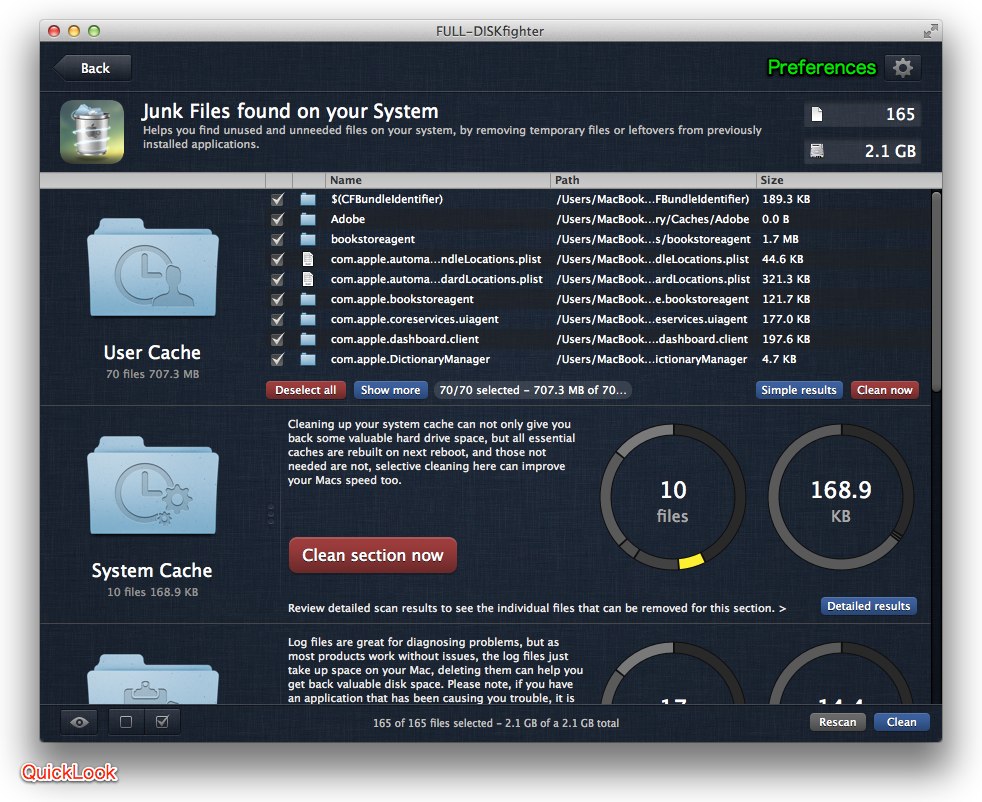Click the eye preview icon in bottom bar
This screenshot has height=802, width=982.
[79, 722]
